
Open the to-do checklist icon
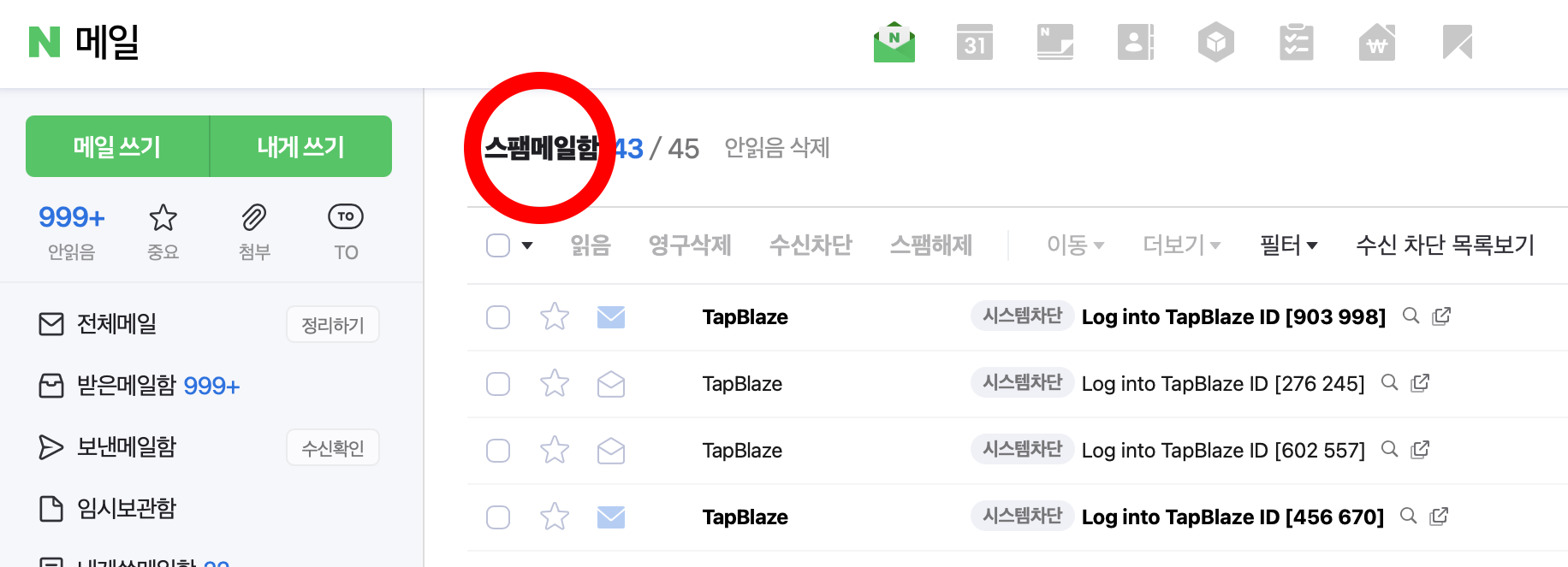click(x=1297, y=42)
